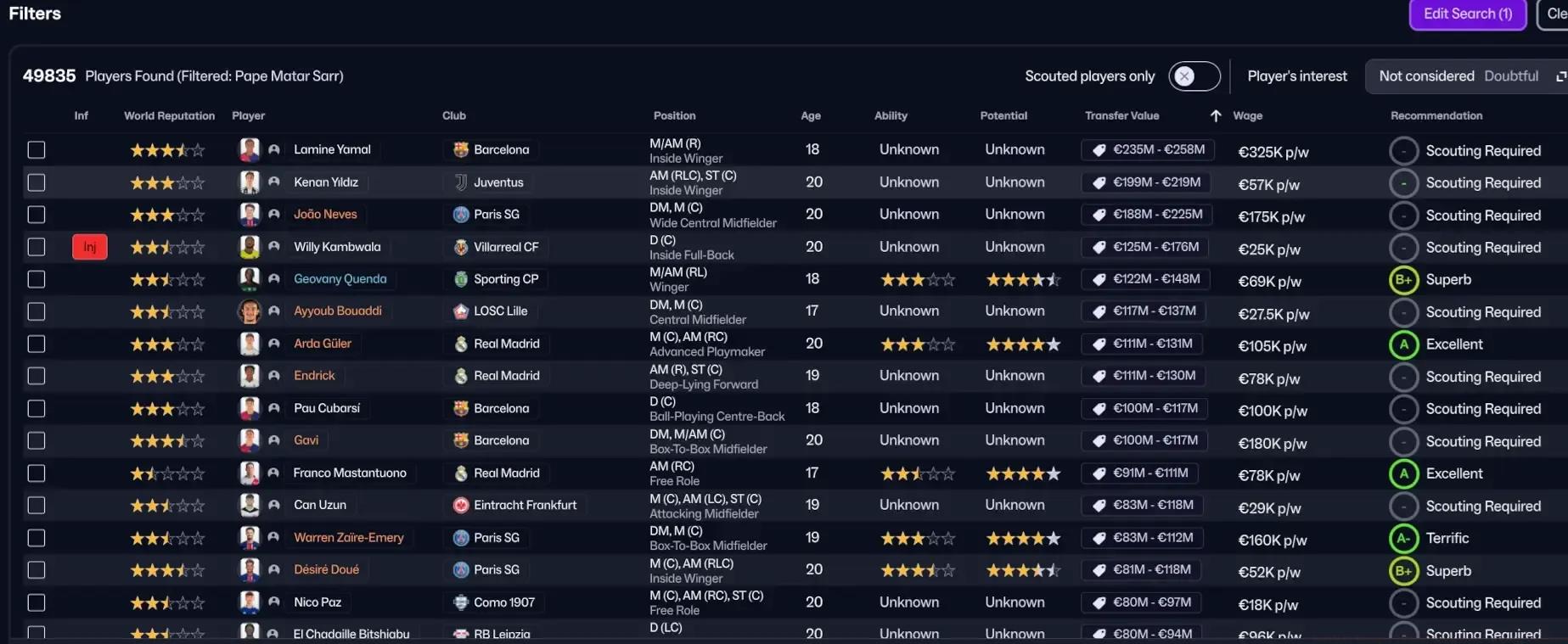Click the sort arrow beside Wage header
1568x644 pixels.
1215,115
